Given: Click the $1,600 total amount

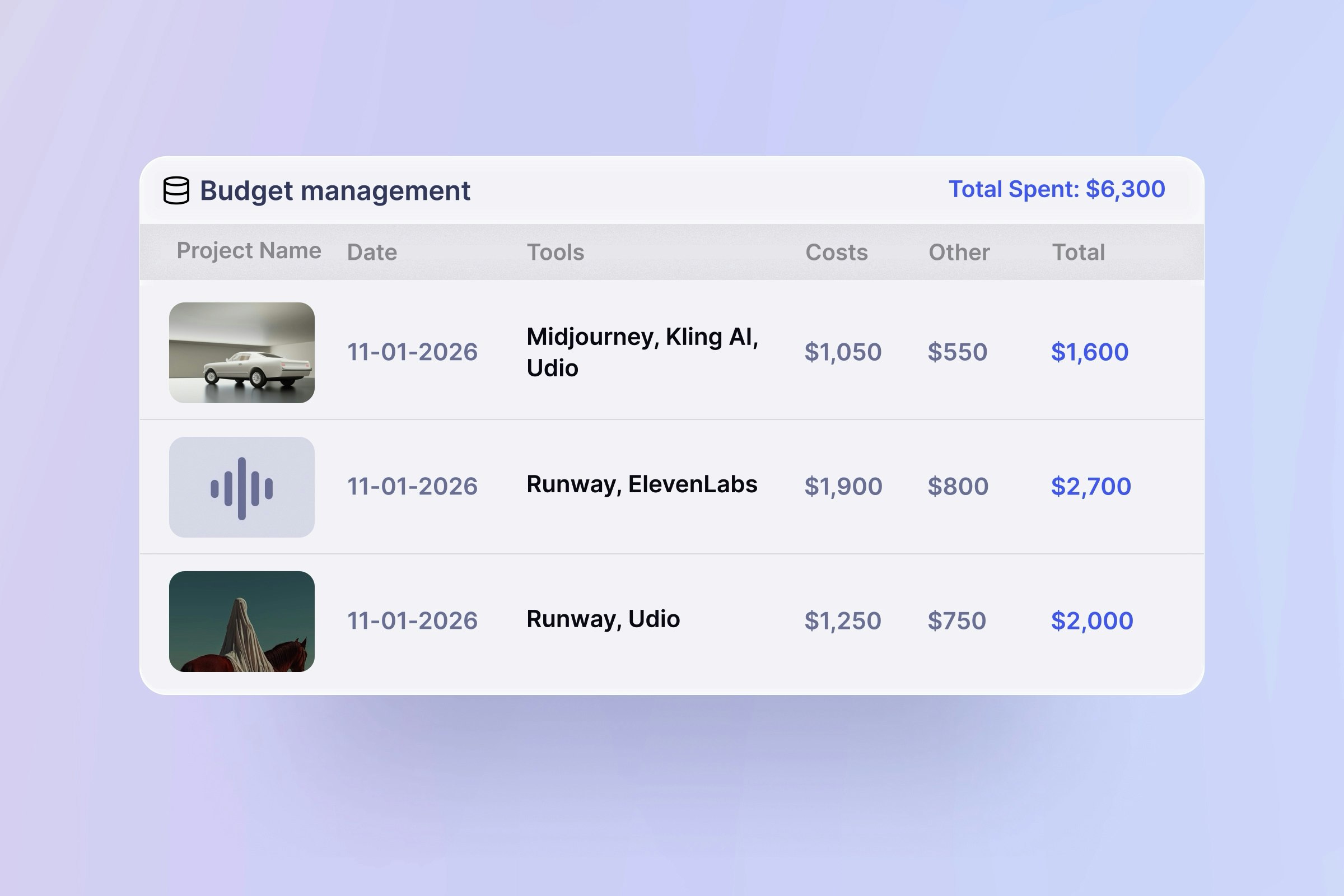Looking at the screenshot, I should pyautogui.click(x=1090, y=352).
